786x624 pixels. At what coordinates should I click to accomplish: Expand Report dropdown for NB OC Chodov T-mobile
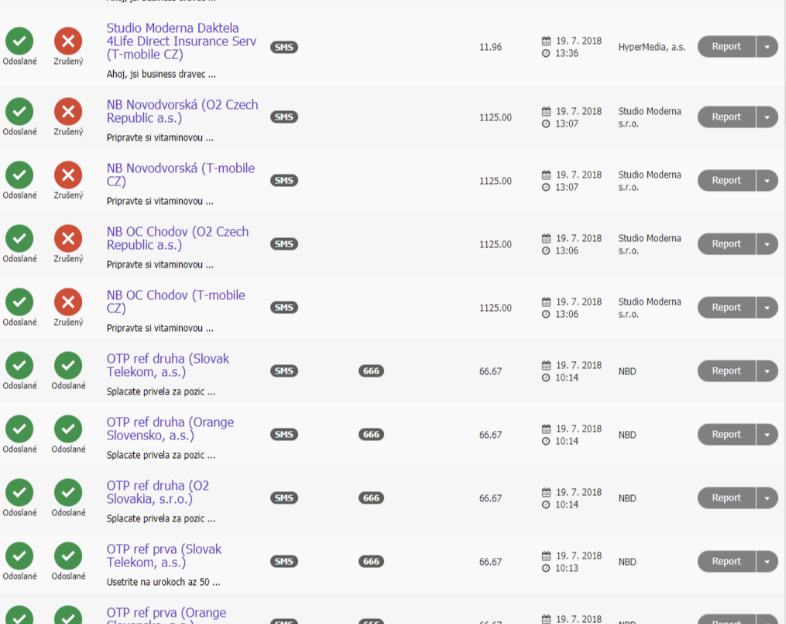point(767,307)
